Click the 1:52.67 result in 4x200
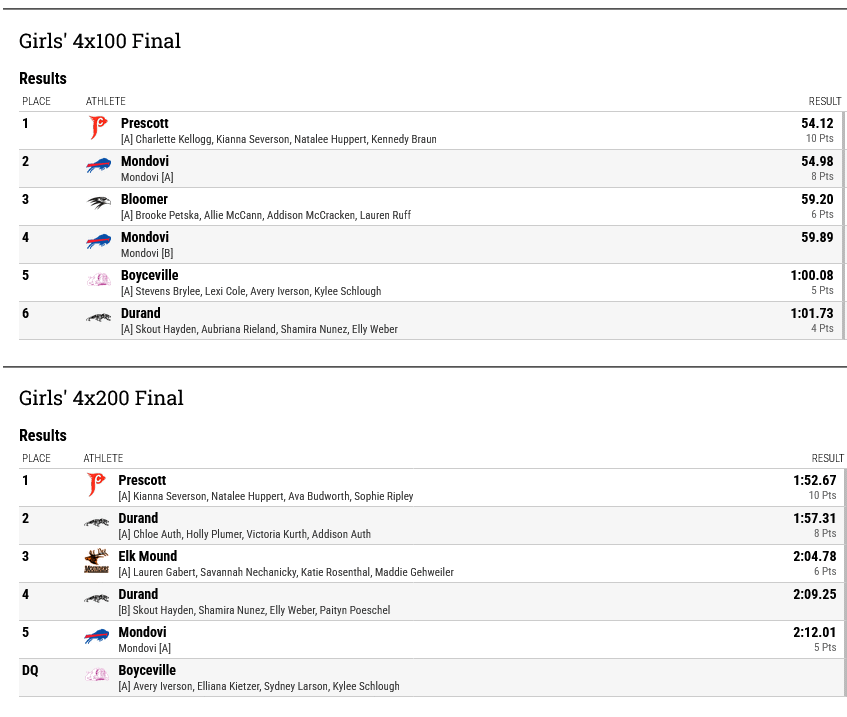This screenshot has width=847, height=717. 815,480
